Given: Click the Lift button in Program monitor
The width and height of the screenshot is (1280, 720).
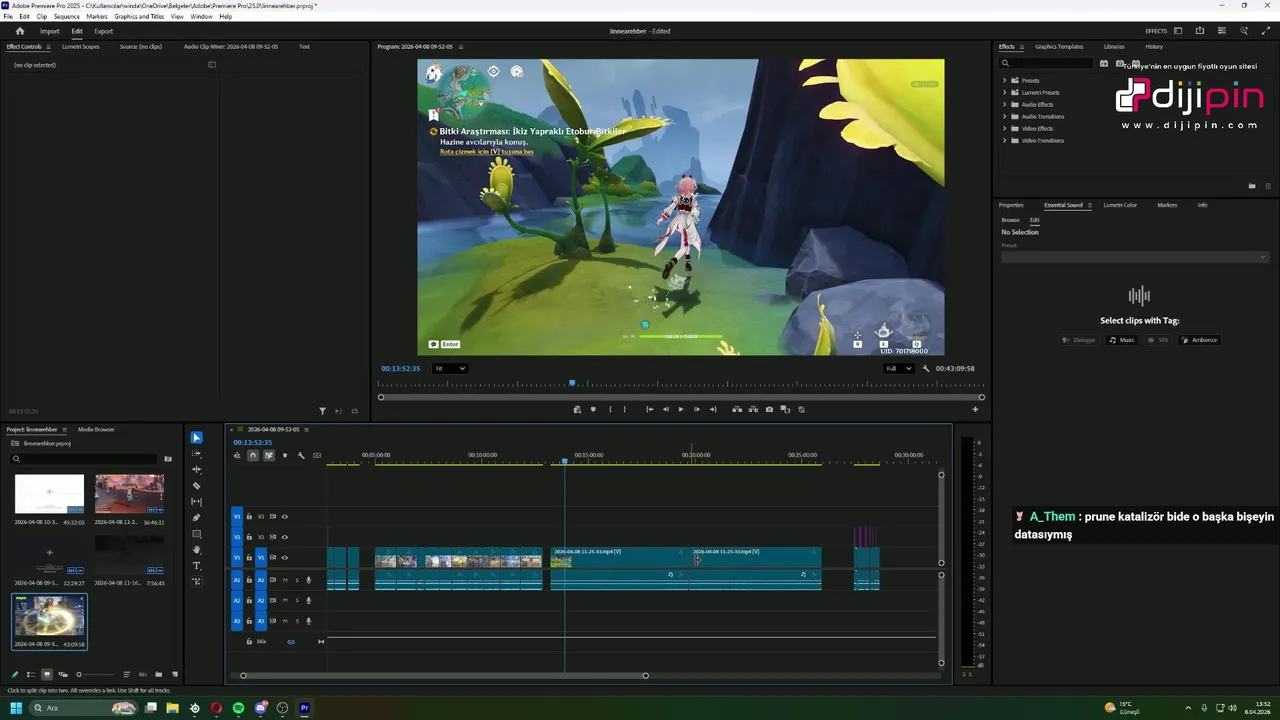Looking at the screenshot, I should (x=737, y=409).
